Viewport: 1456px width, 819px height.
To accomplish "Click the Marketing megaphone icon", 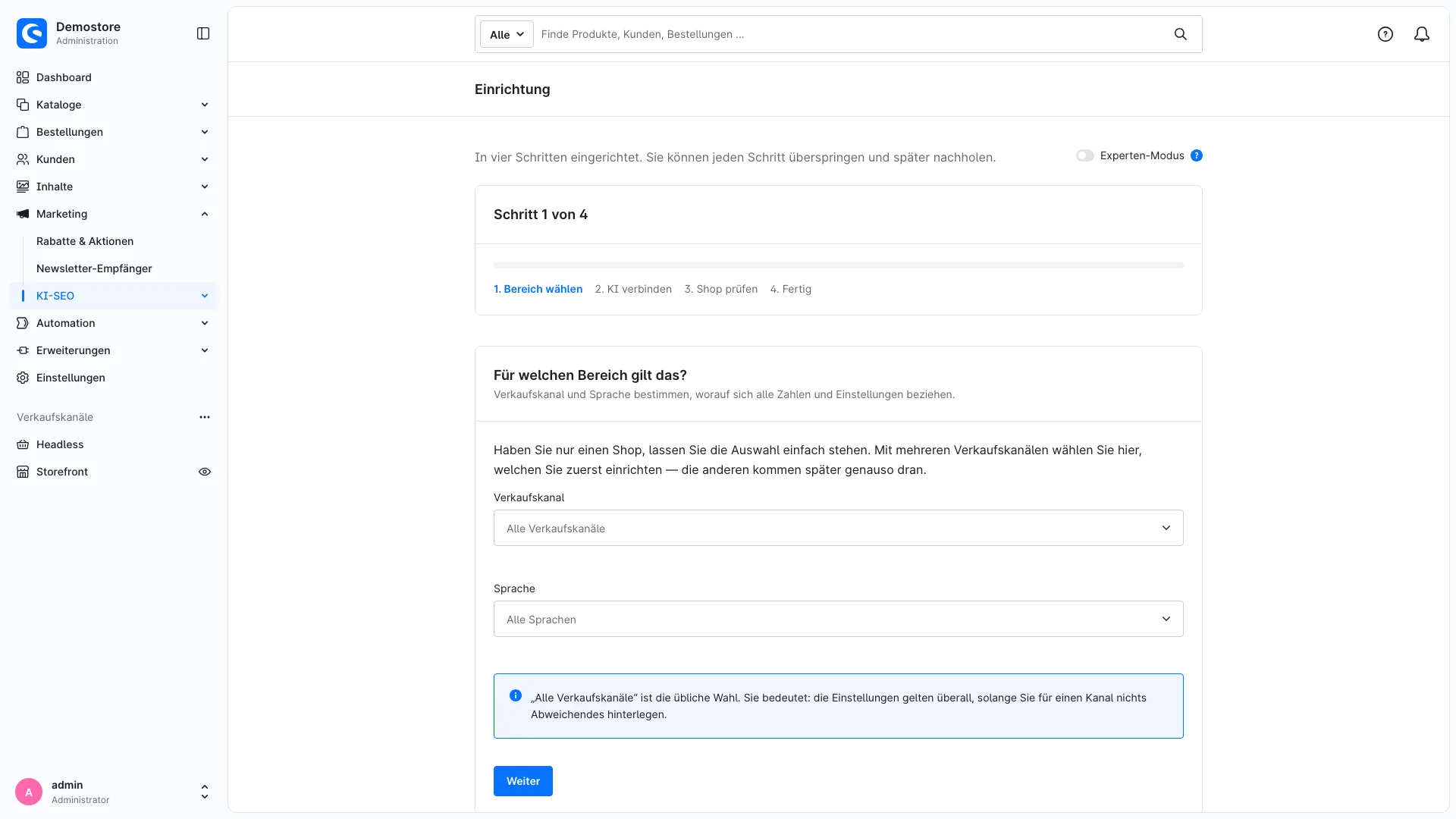I will click(23, 214).
